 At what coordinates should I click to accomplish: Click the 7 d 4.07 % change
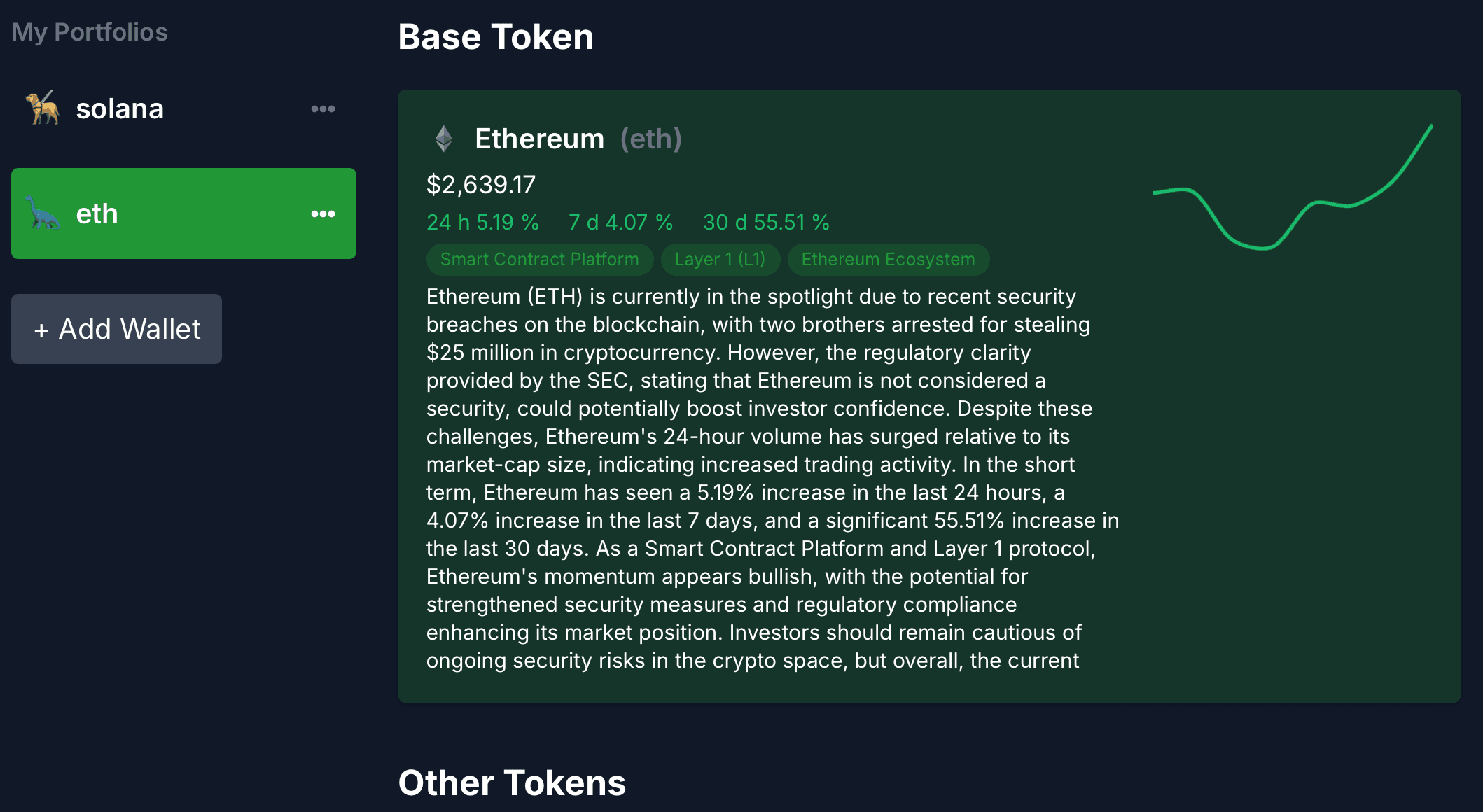tap(620, 223)
